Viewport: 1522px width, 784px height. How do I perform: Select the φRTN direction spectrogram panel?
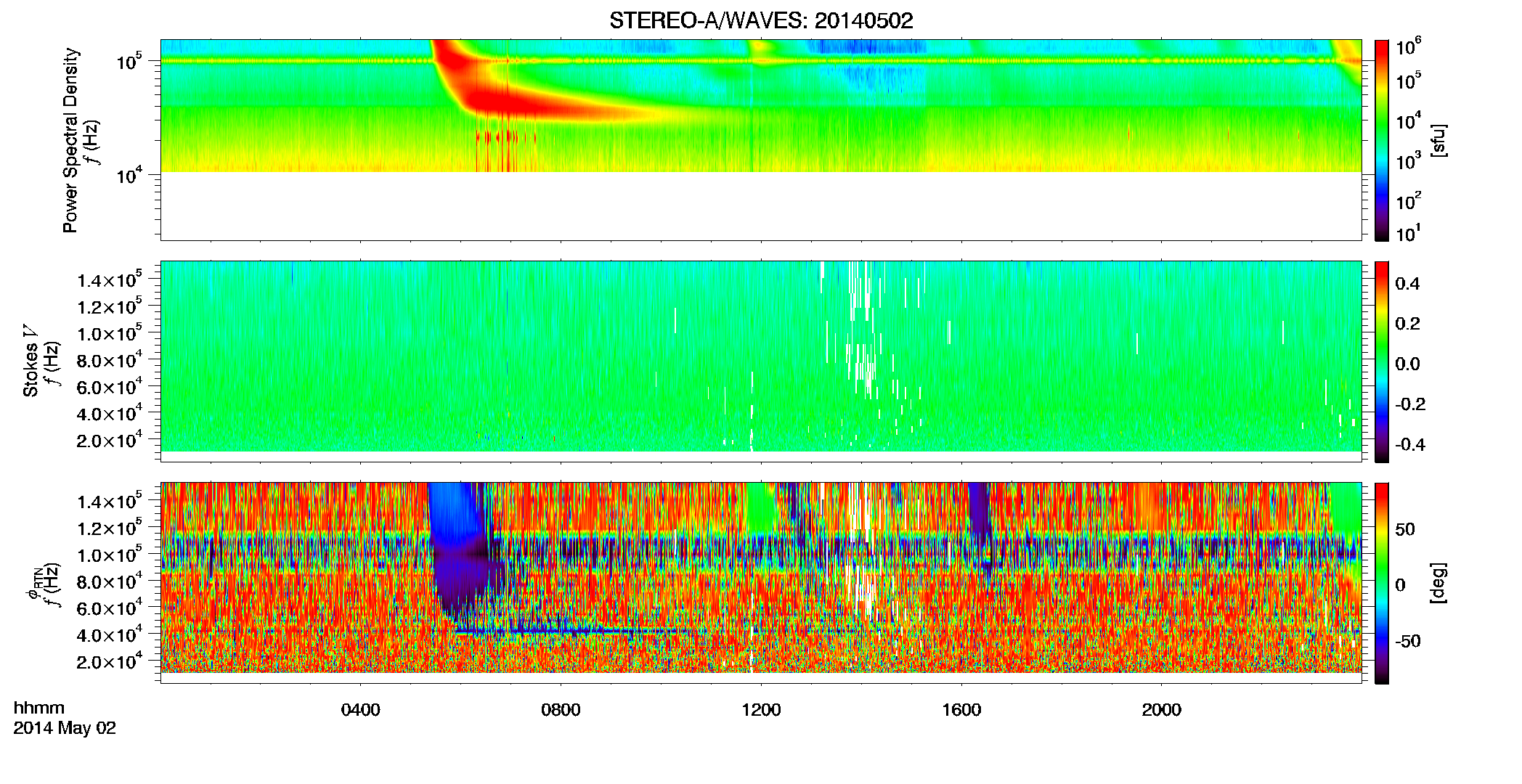tap(761, 582)
